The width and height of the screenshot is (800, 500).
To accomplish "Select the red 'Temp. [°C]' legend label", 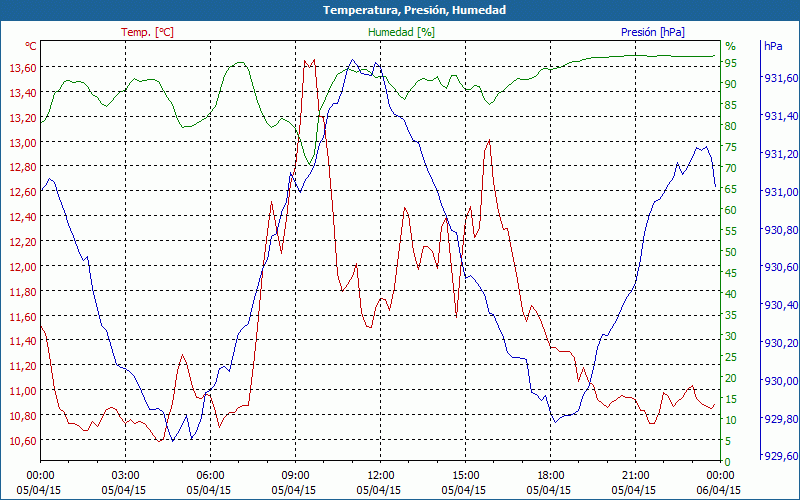I will [x=147, y=32].
